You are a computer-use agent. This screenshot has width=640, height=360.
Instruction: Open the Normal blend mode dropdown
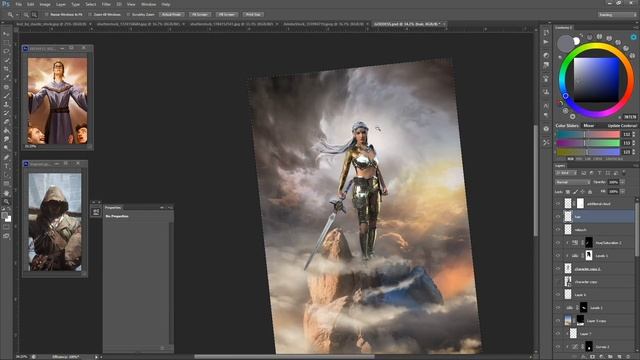pos(572,182)
